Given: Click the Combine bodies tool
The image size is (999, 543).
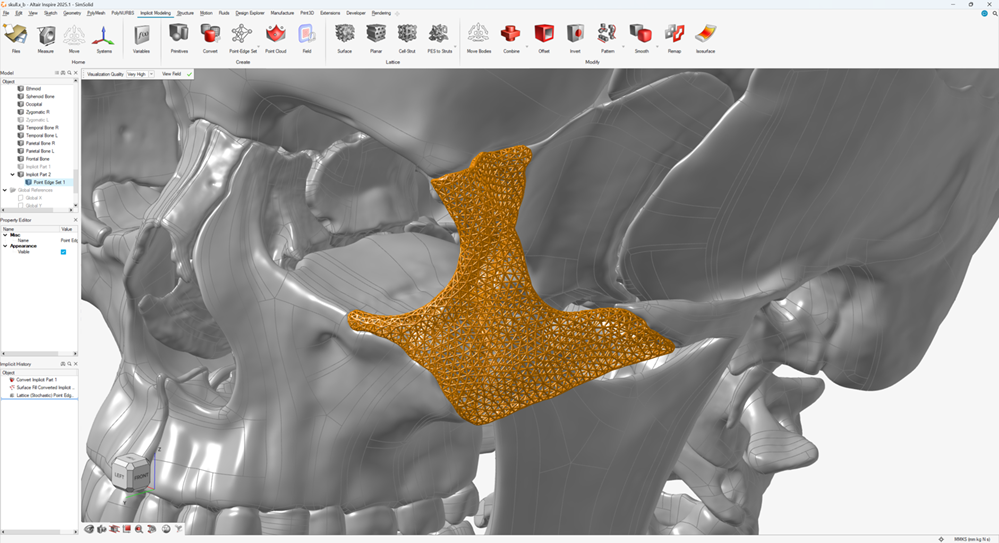Looking at the screenshot, I should [x=511, y=36].
